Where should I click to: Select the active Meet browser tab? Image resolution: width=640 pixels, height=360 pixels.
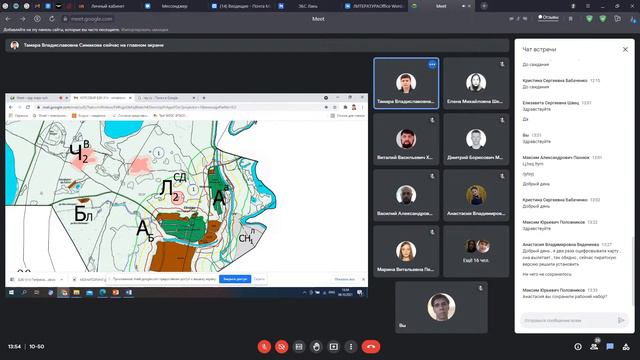click(x=441, y=6)
